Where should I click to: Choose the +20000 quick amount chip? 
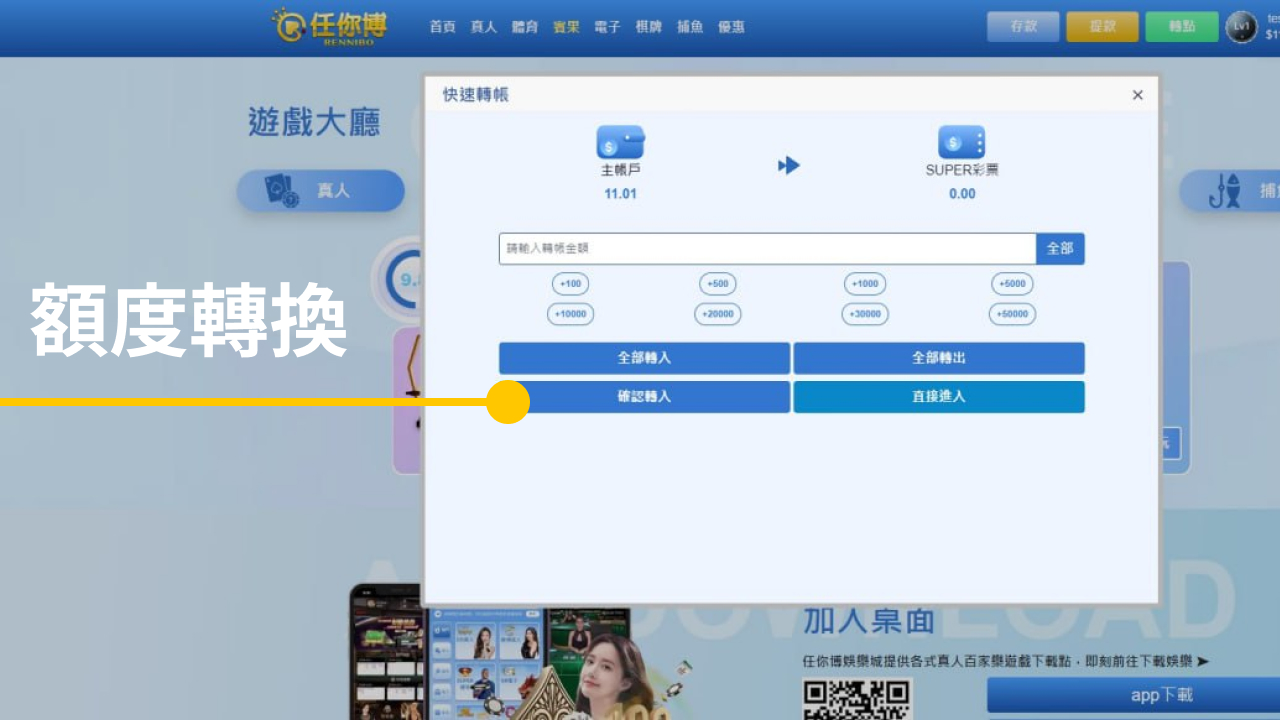(x=717, y=314)
